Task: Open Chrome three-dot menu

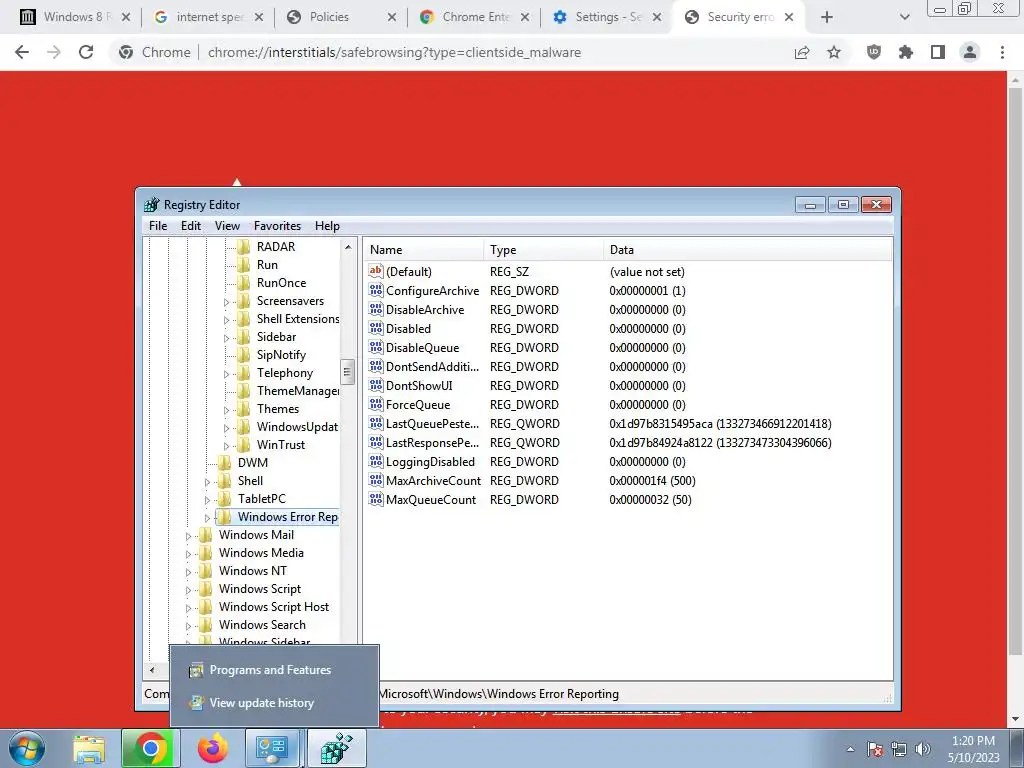Action: point(1002,52)
